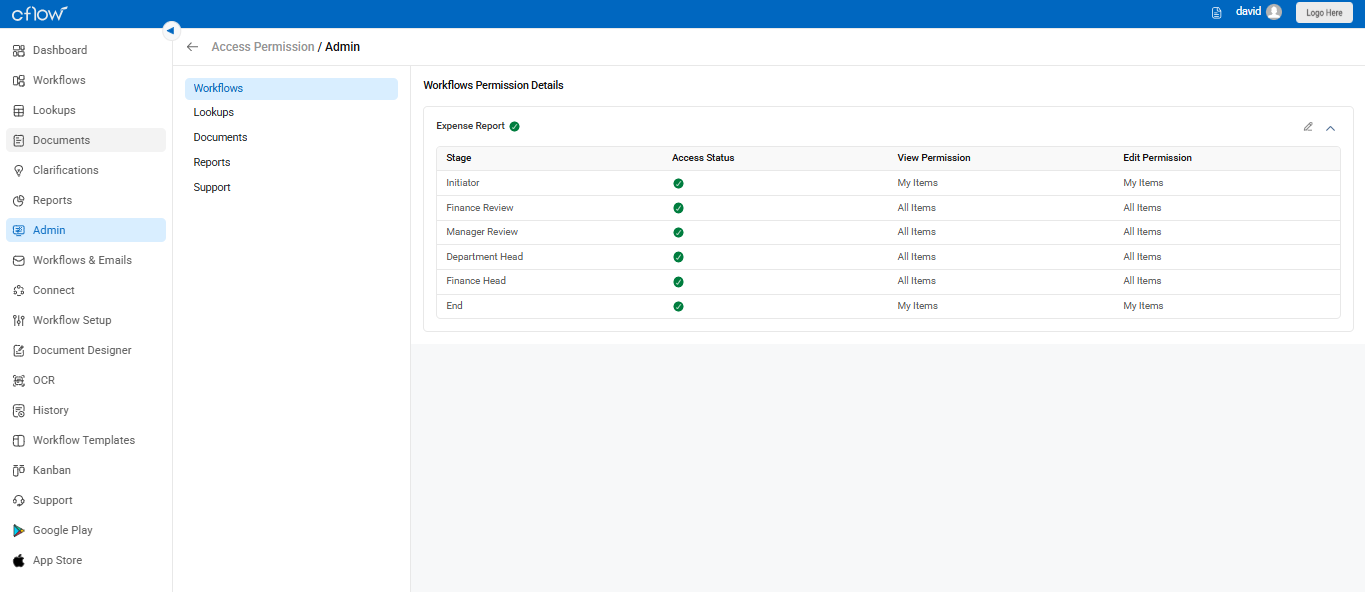The height and width of the screenshot is (592, 1365).
Task: Open Dashboard from the sidebar menu
Action: (x=86, y=50)
